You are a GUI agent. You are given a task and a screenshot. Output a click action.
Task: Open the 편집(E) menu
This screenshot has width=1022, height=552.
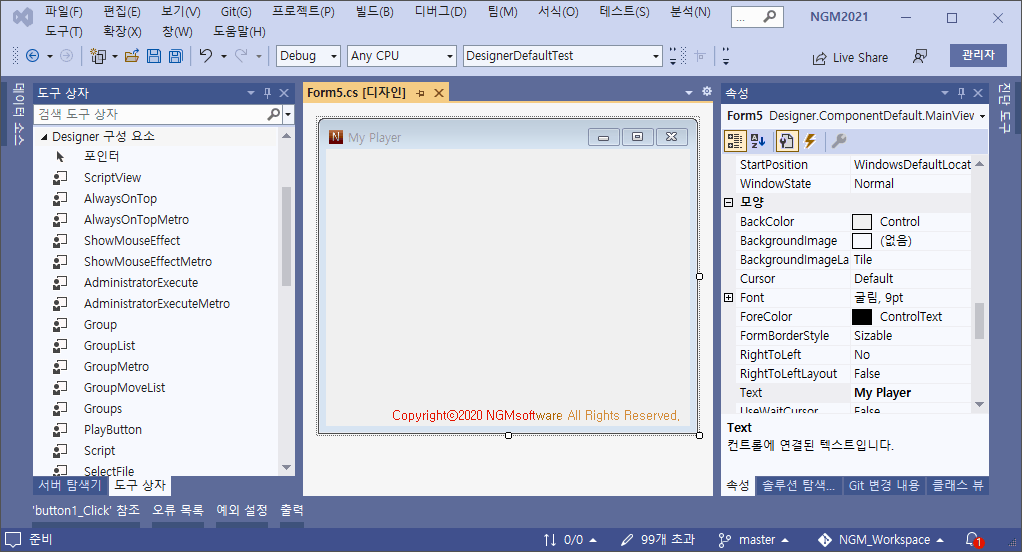point(122,12)
